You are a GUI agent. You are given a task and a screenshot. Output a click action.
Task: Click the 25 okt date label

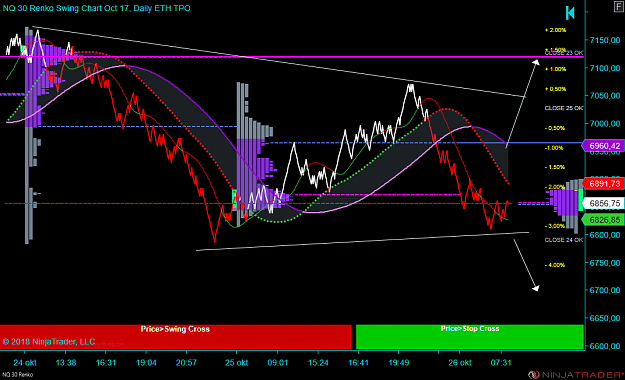[236, 363]
